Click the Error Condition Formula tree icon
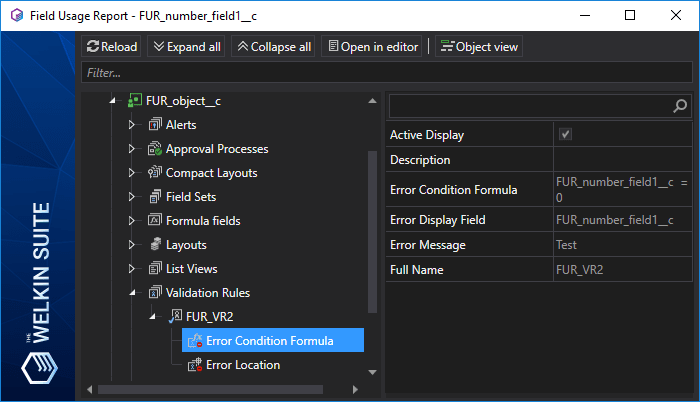 pos(195,340)
